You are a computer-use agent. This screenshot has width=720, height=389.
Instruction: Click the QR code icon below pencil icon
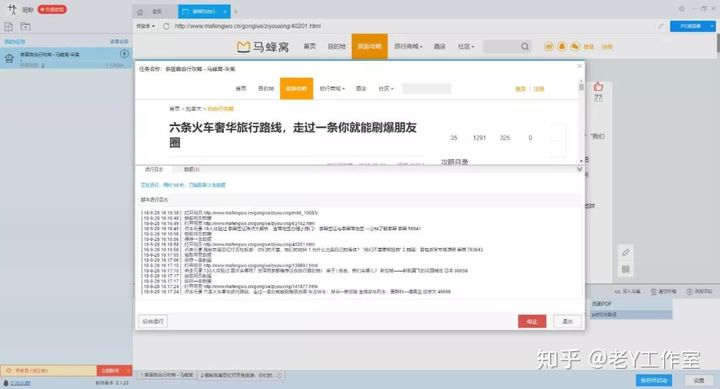tap(625, 269)
